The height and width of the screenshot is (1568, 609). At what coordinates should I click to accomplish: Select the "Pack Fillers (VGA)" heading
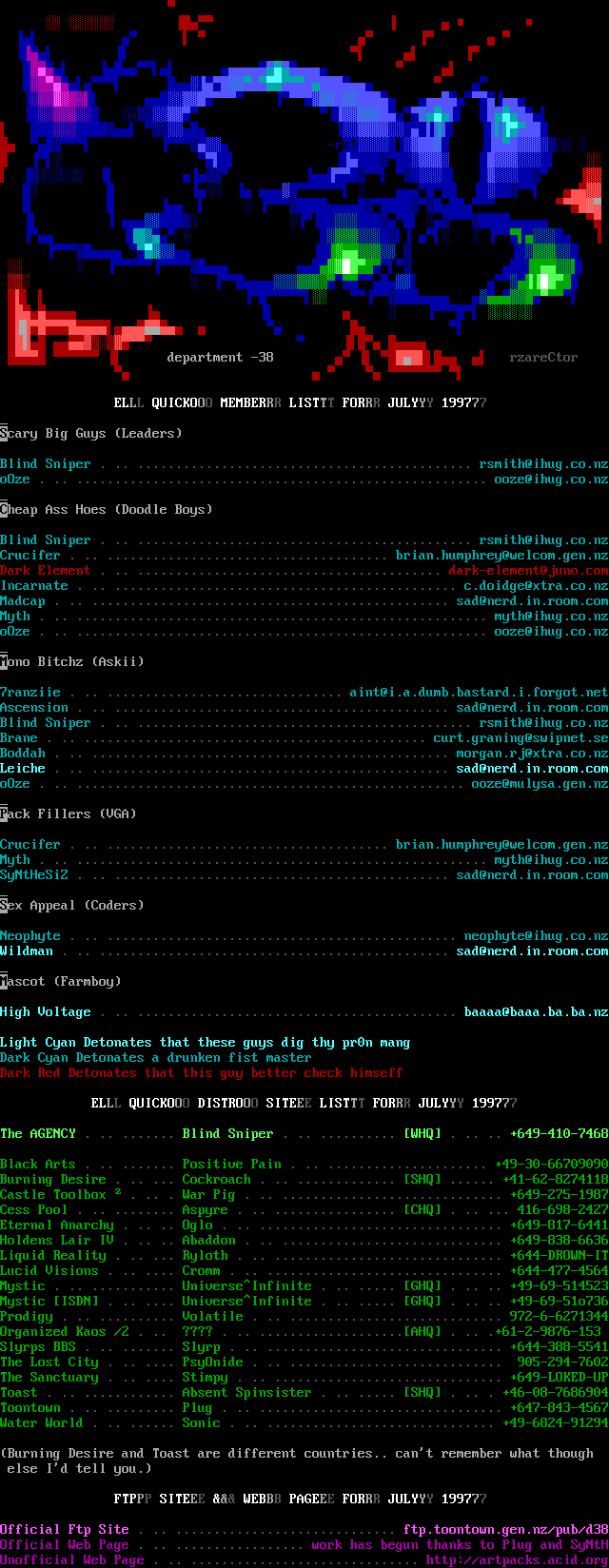pos(68,814)
